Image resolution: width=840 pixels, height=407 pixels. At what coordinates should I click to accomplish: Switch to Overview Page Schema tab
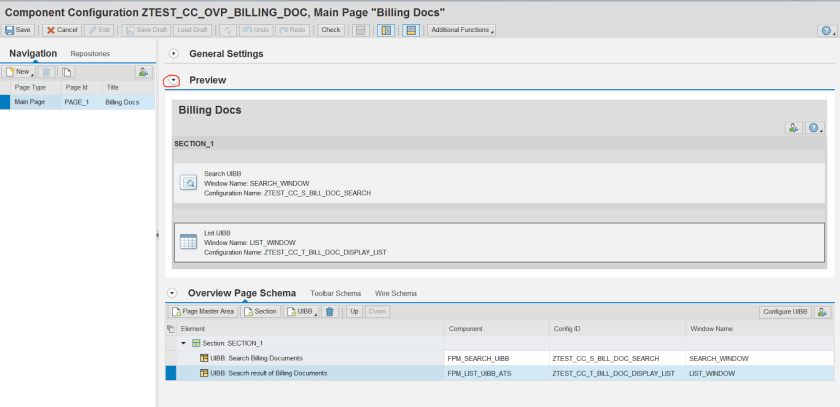pyautogui.click(x=242, y=293)
